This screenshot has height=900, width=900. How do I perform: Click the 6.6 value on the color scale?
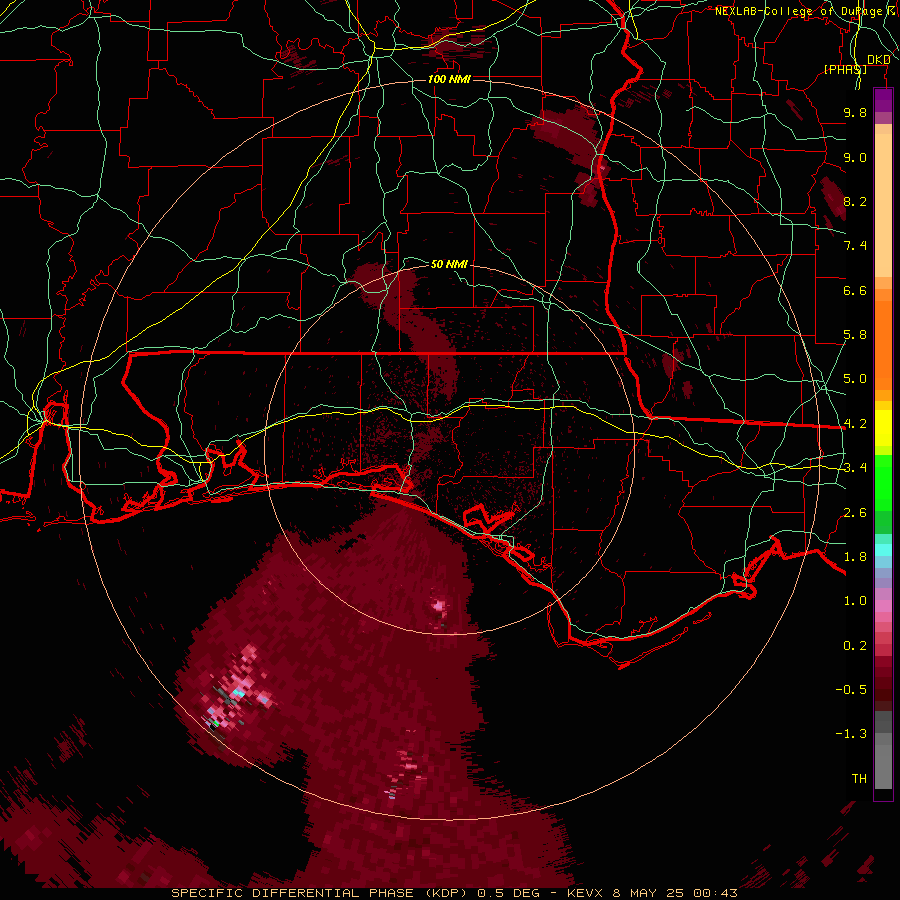(855, 290)
